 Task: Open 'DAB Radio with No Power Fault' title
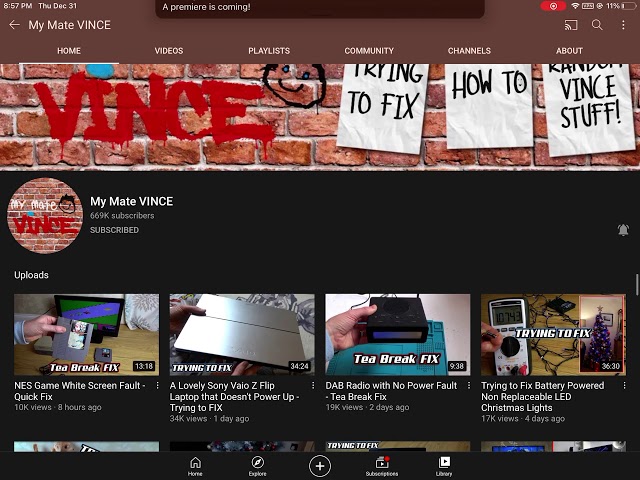[391, 391]
